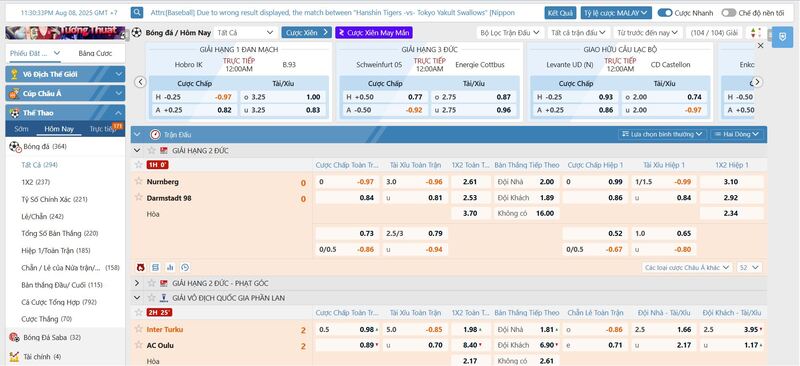Screen dimensions: 800x366
Task: Click the soccer ball icon beside Bóng đá / Hôm Nay
Action: pyautogui.click(x=137, y=33)
